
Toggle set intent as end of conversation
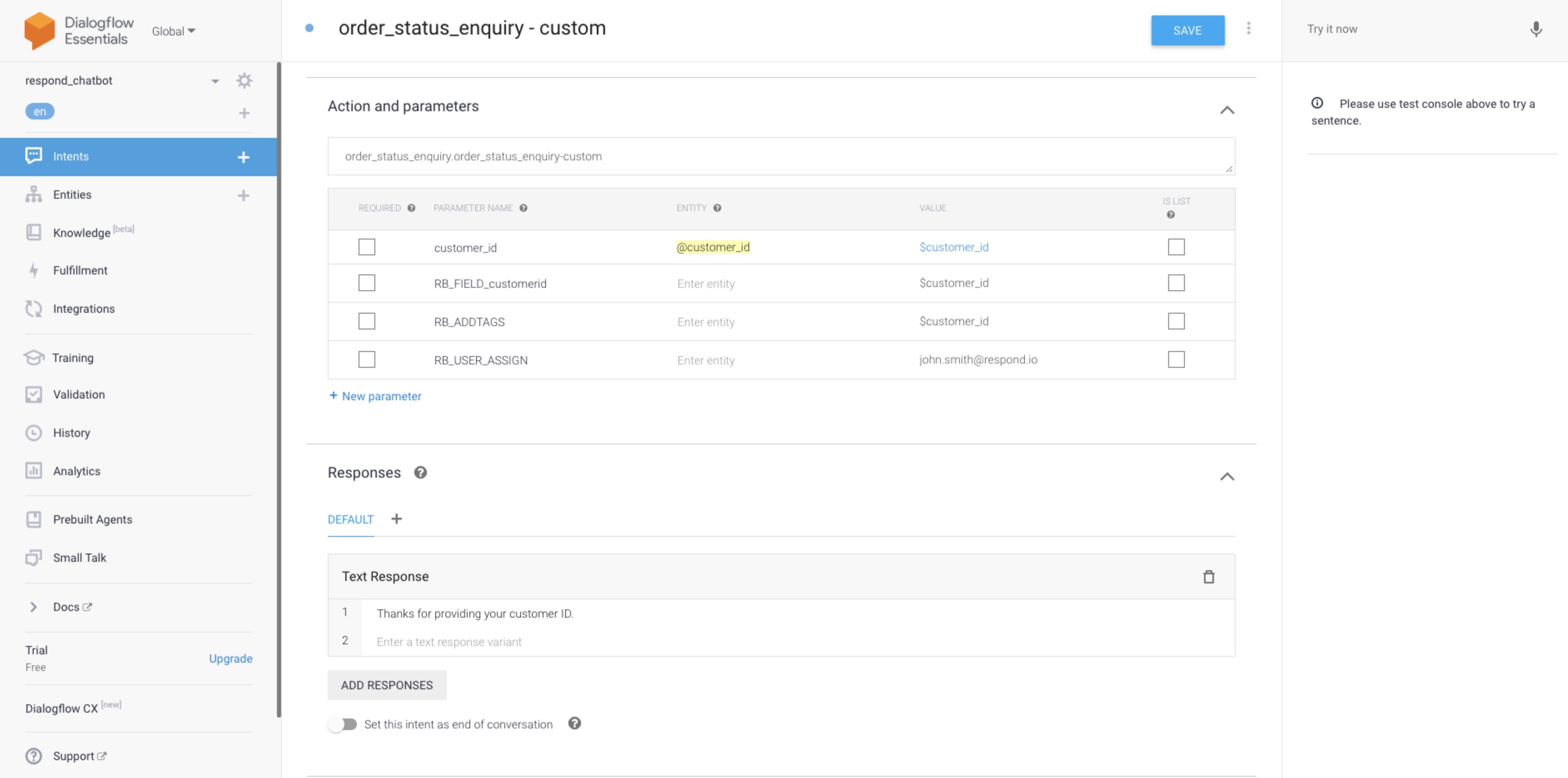343,724
